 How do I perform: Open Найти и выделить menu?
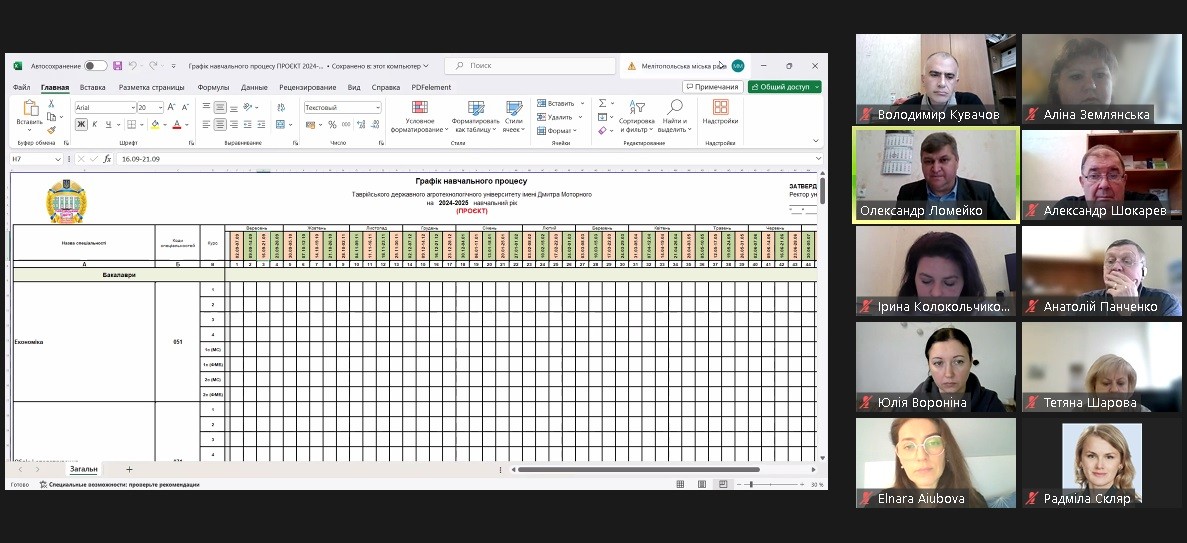(675, 117)
